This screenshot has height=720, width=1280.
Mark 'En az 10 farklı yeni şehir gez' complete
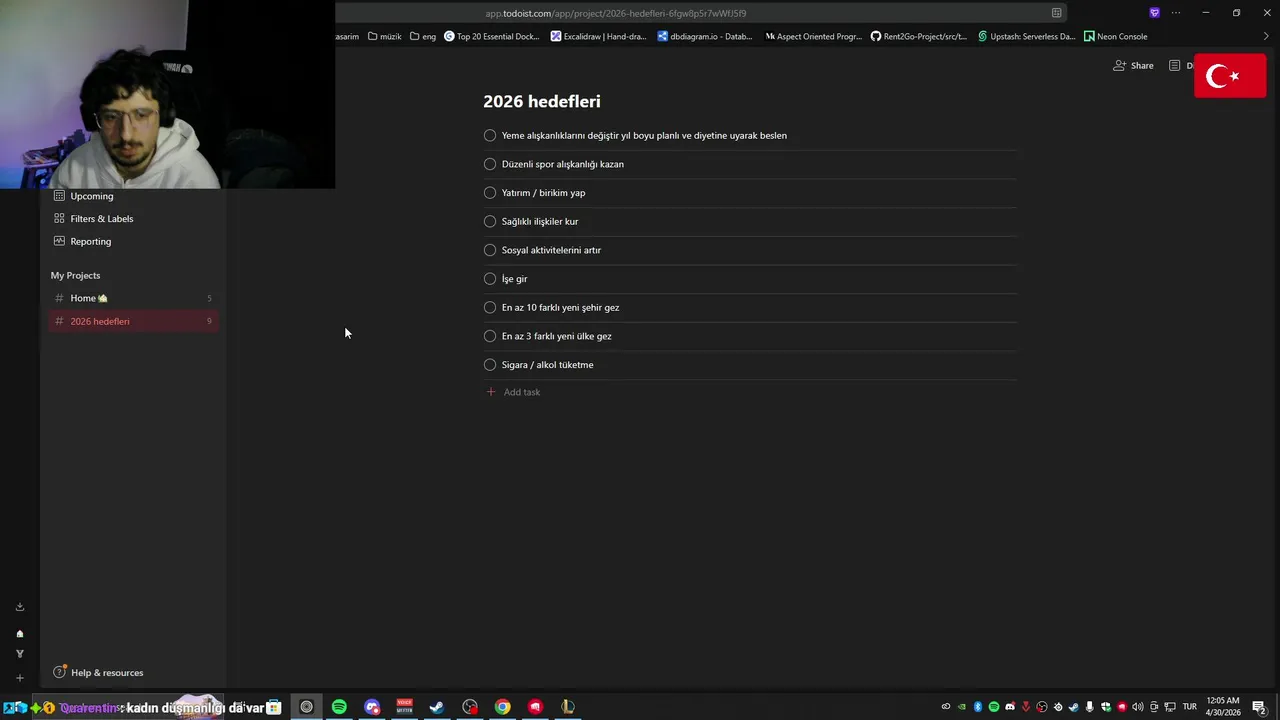[x=490, y=307]
